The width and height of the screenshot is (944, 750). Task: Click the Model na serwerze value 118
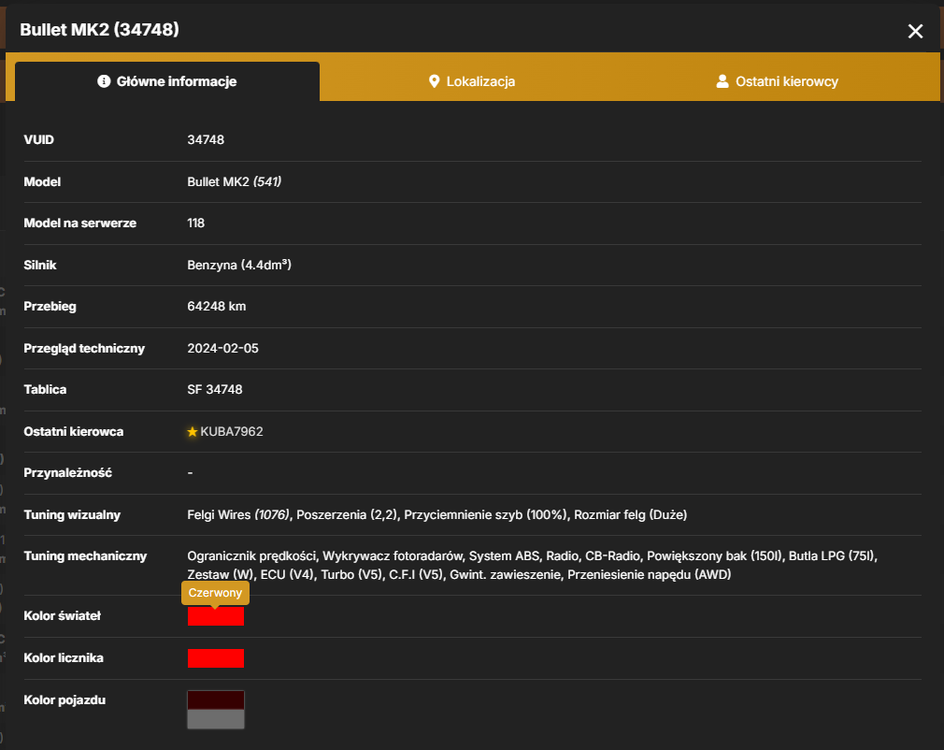pos(196,223)
